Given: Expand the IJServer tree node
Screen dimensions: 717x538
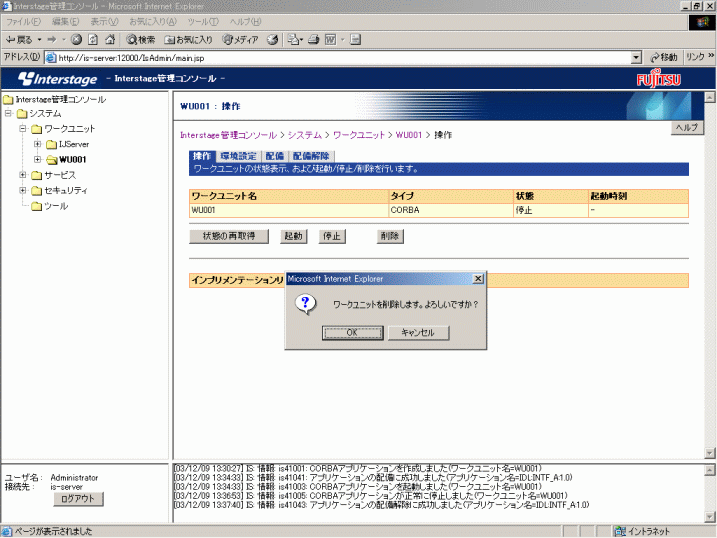Looking at the screenshot, I should 37,144.
